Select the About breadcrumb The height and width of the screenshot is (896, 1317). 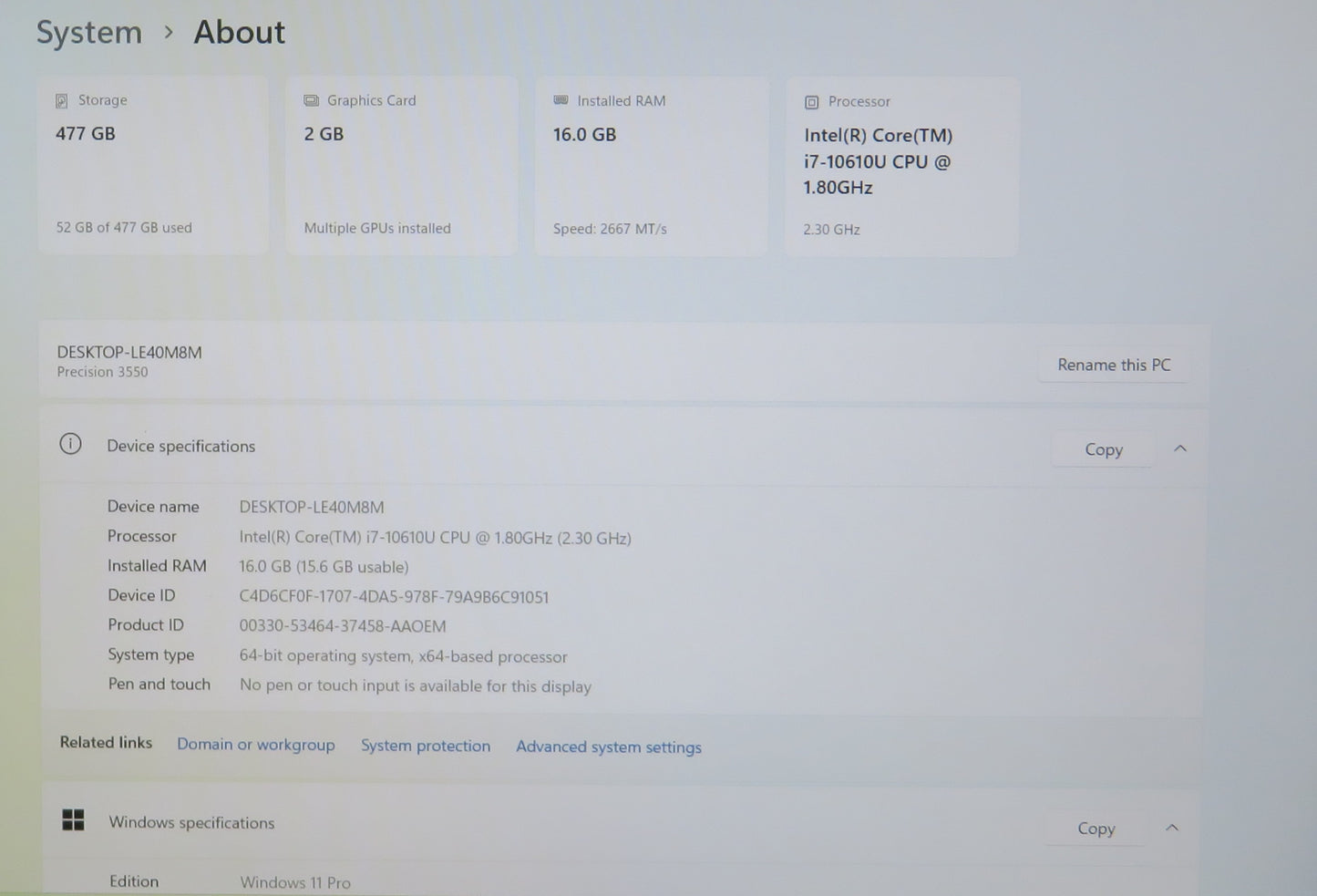[x=238, y=32]
